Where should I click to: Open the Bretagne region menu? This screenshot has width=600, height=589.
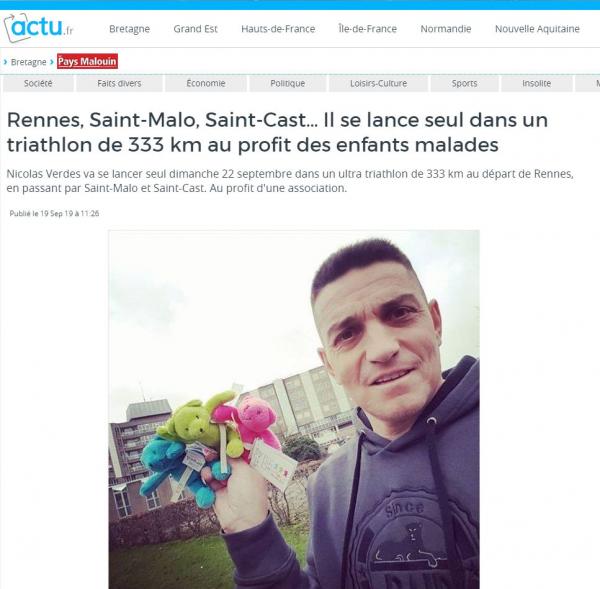tap(129, 29)
